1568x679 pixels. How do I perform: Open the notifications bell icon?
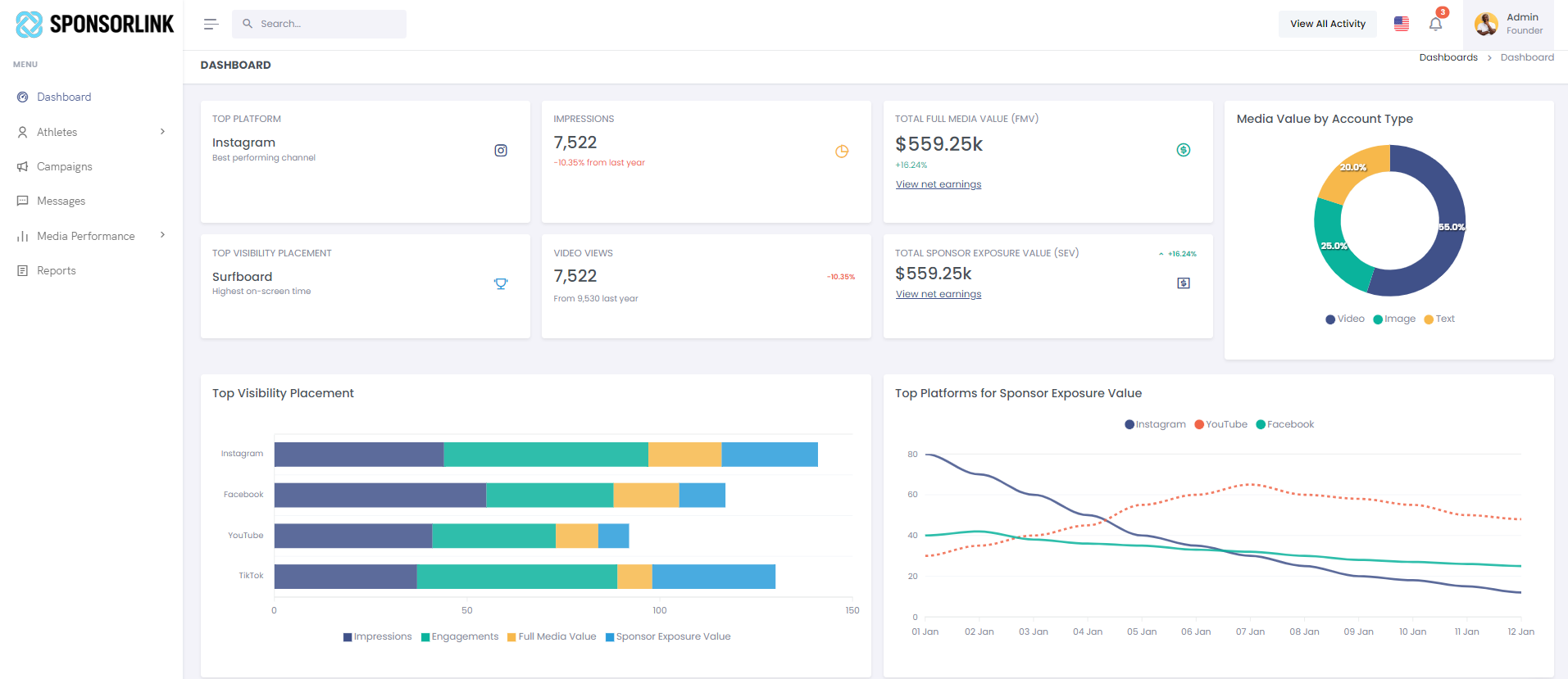point(1435,24)
